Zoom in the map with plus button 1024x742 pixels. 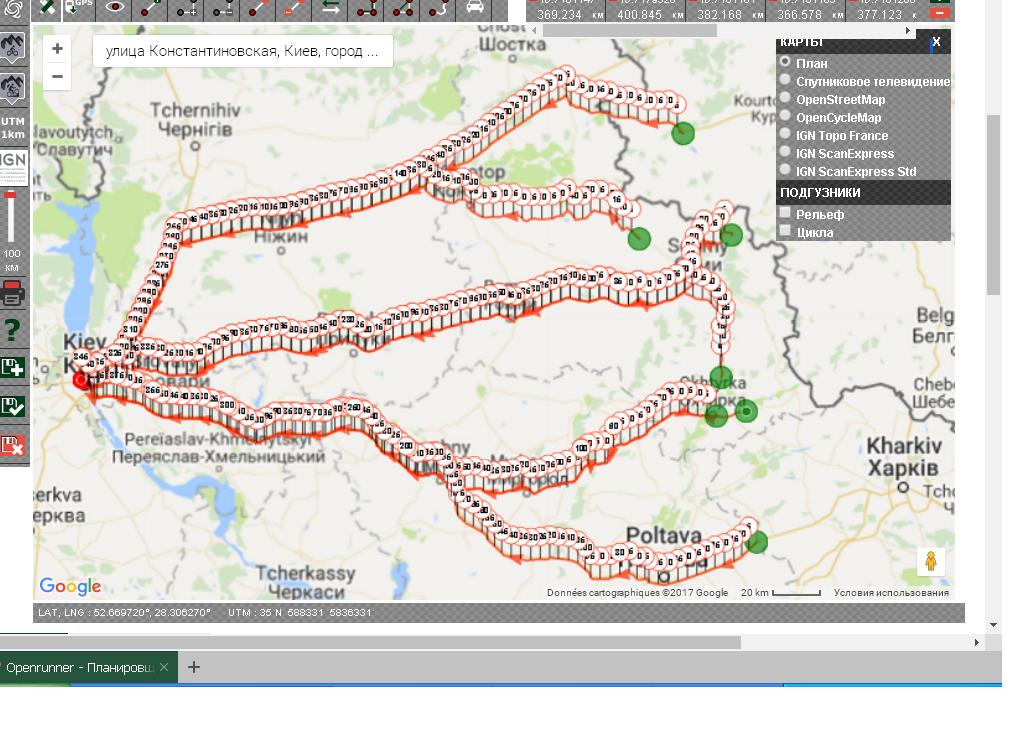point(57,49)
